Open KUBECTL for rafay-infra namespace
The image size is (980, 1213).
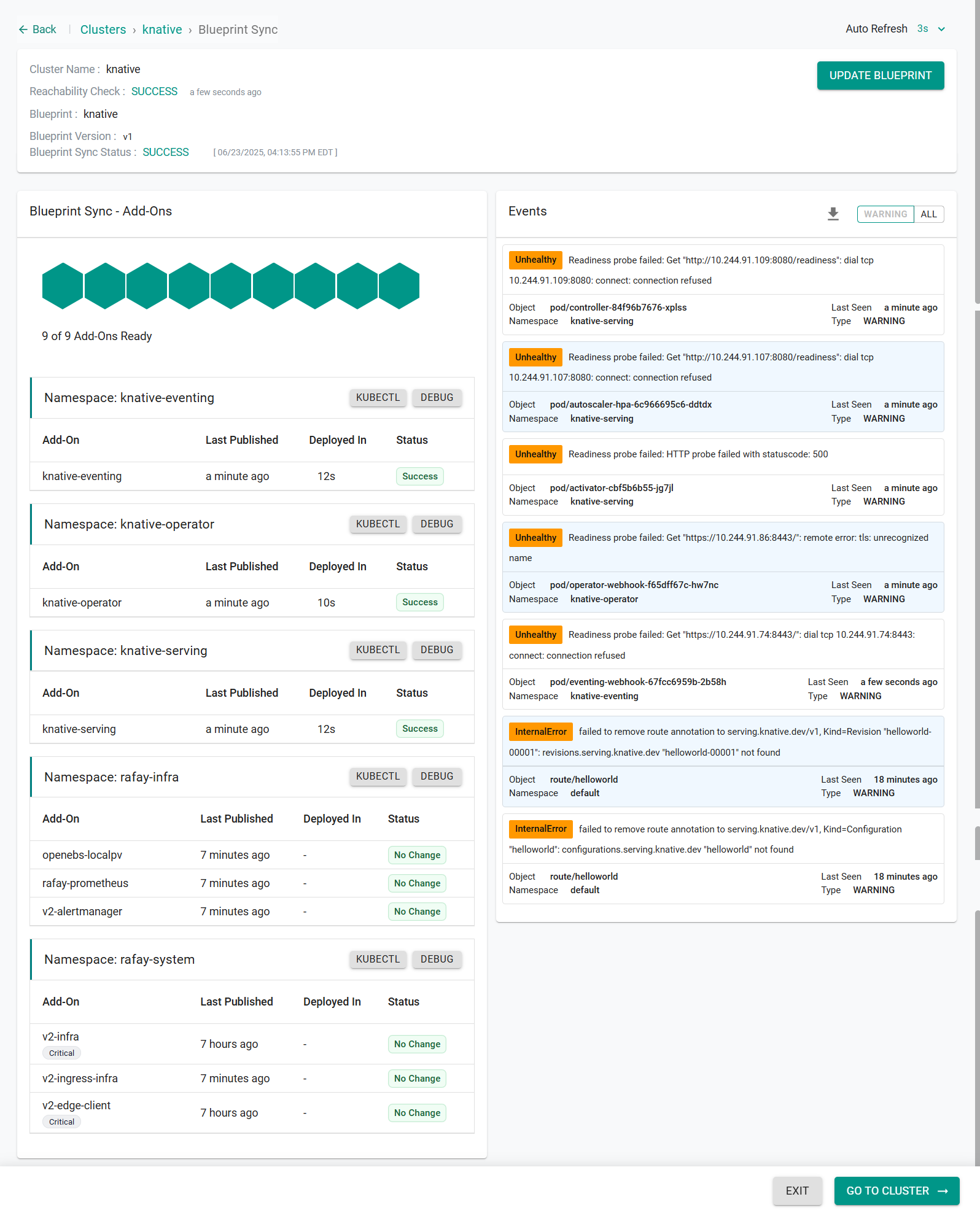point(378,777)
